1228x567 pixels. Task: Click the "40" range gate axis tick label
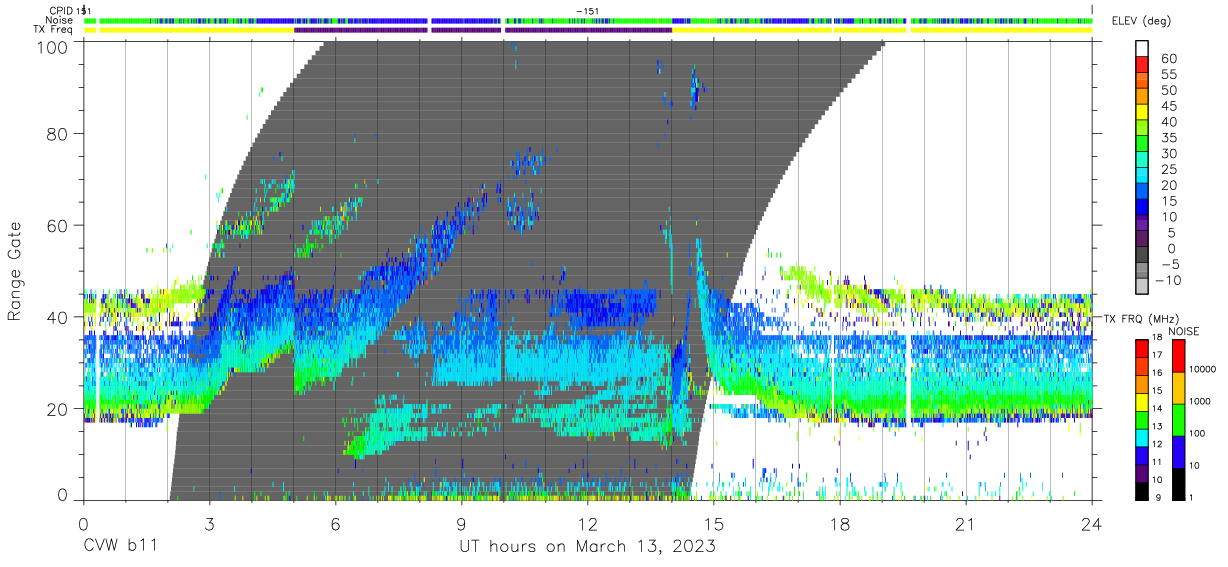coord(58,317)
